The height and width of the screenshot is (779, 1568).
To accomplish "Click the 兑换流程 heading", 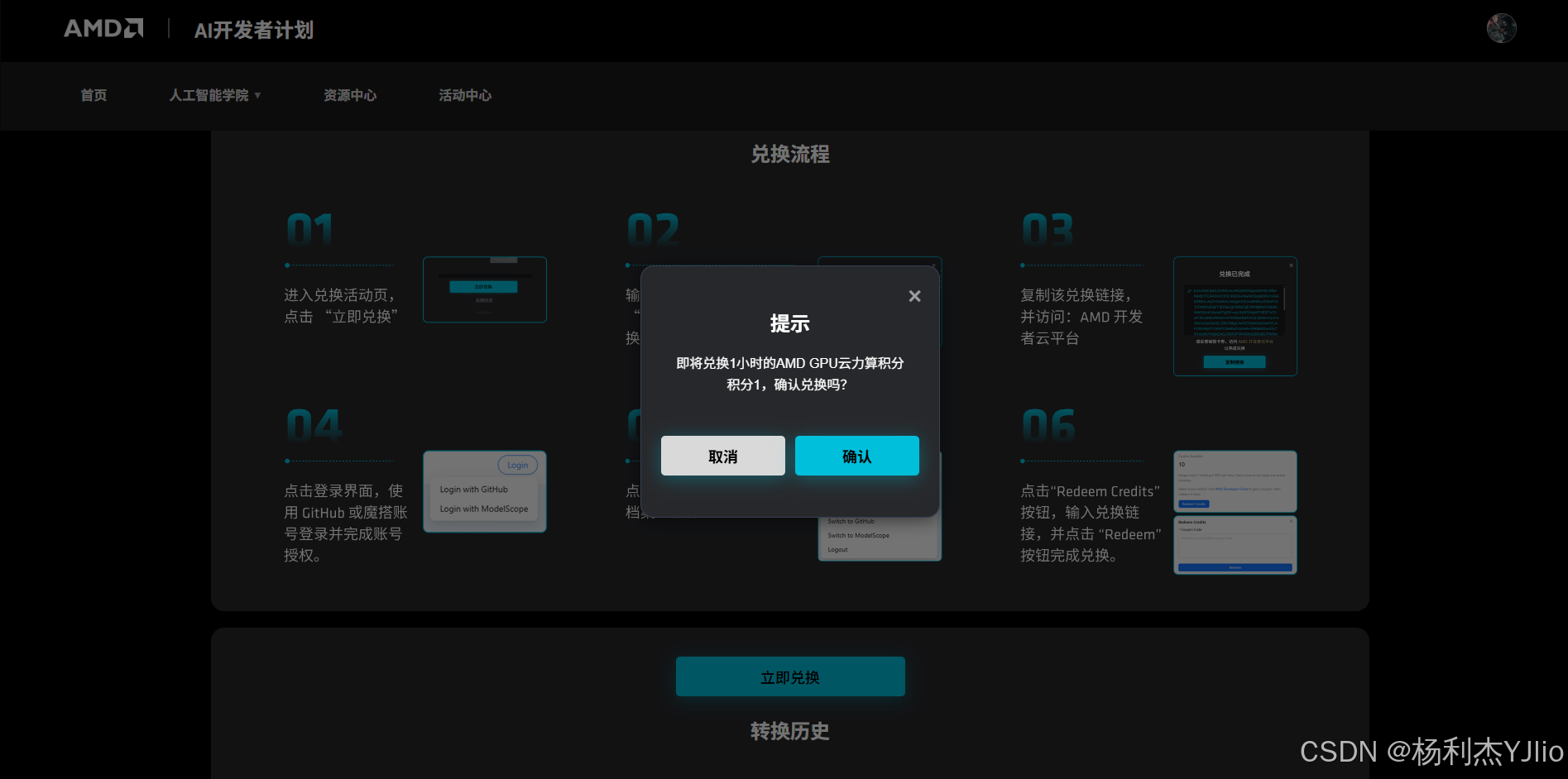I will 790,154.
